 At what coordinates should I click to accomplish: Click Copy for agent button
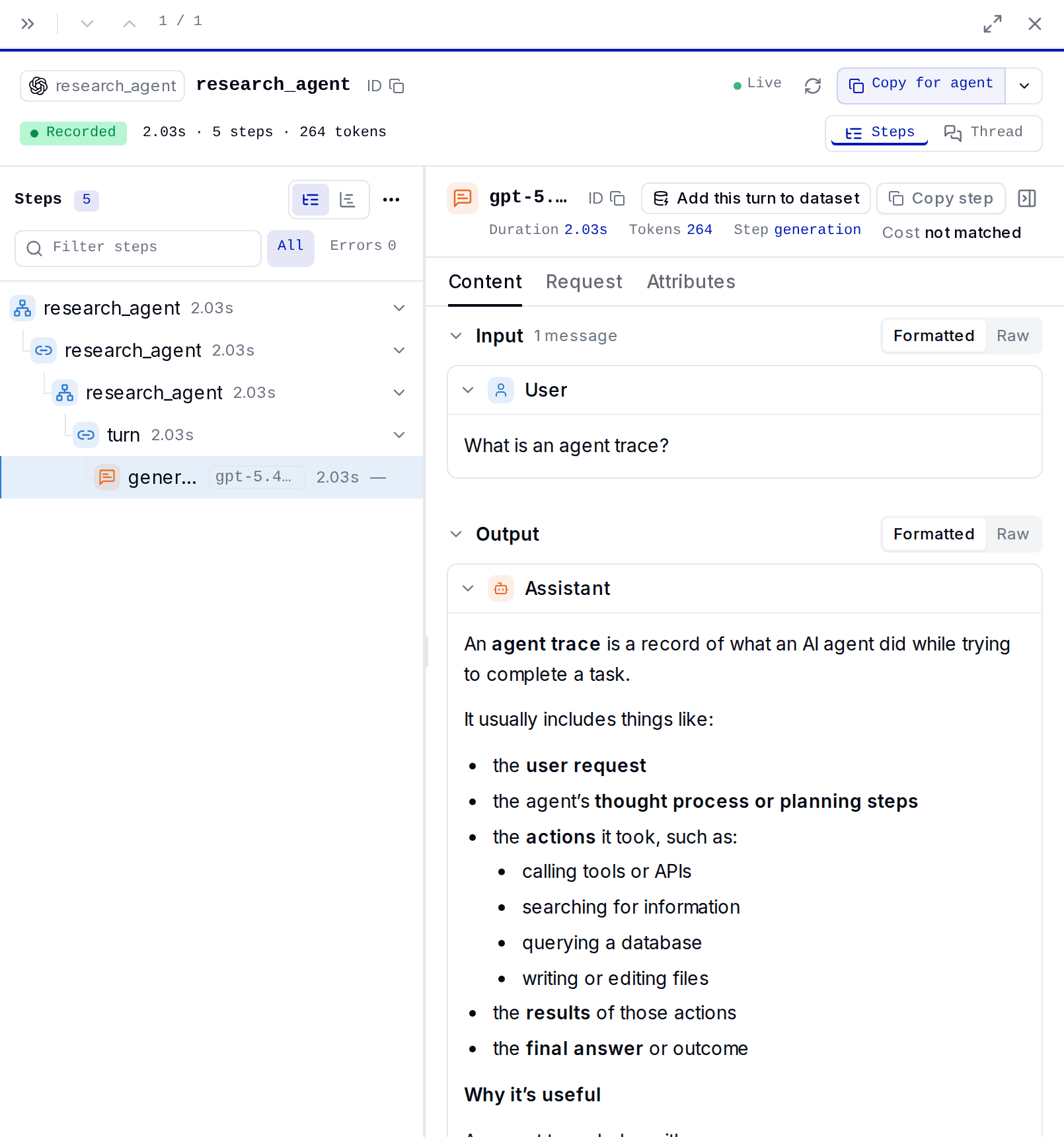pyautogui.click(x=921, y=86)
